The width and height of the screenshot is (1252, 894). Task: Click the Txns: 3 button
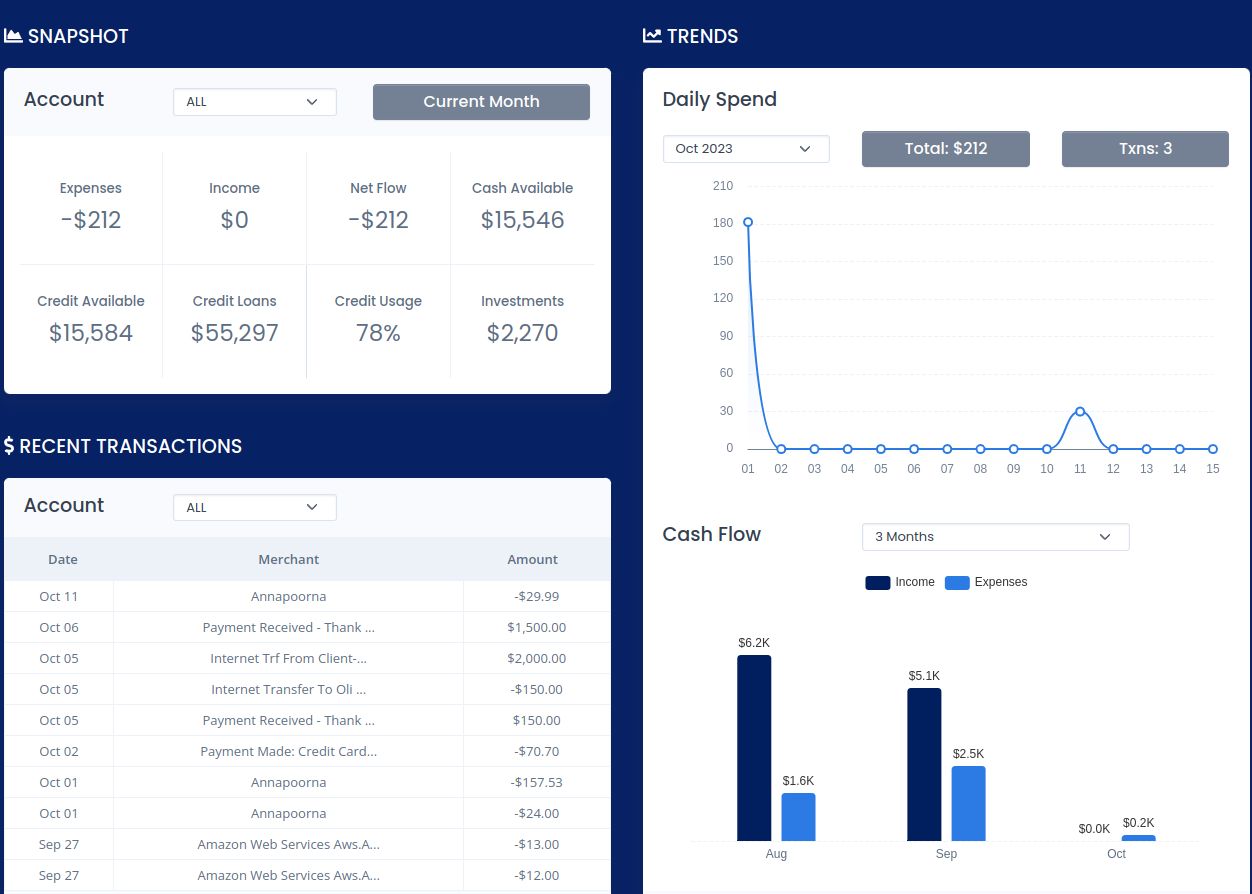tap(1145, 149)
